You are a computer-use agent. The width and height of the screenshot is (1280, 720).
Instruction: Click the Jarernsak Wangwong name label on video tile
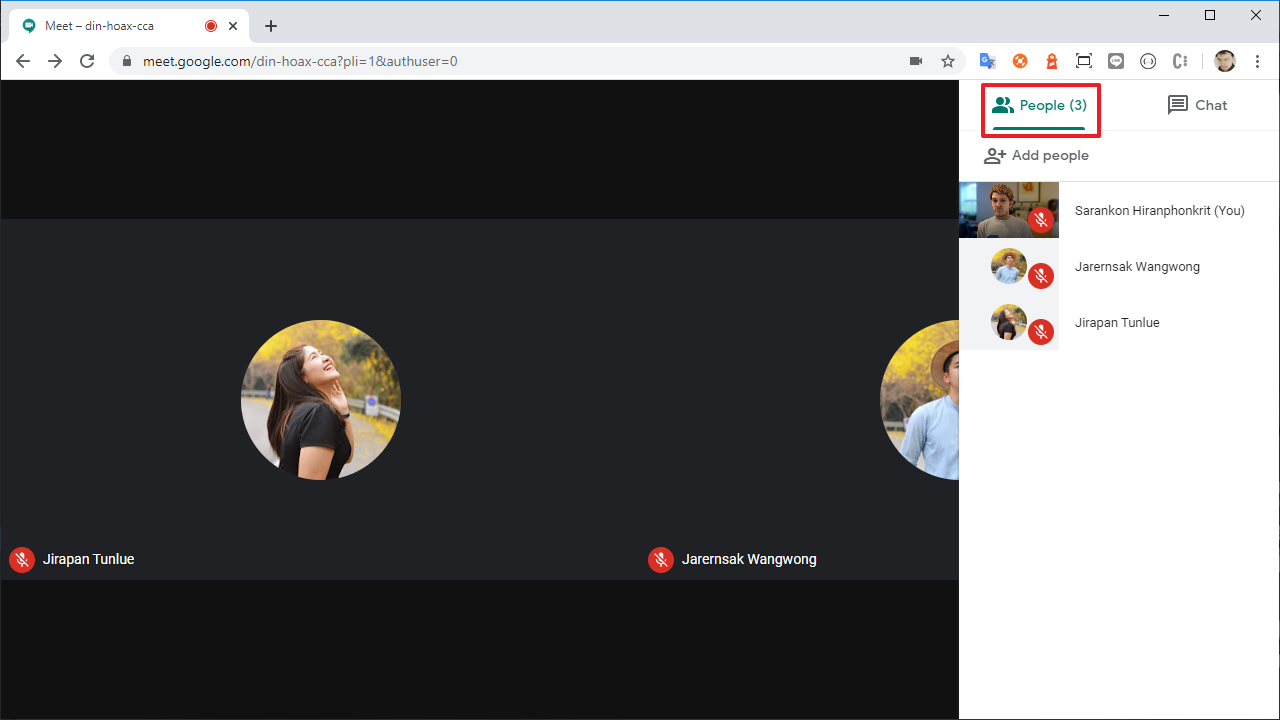[x=749, y=560]
